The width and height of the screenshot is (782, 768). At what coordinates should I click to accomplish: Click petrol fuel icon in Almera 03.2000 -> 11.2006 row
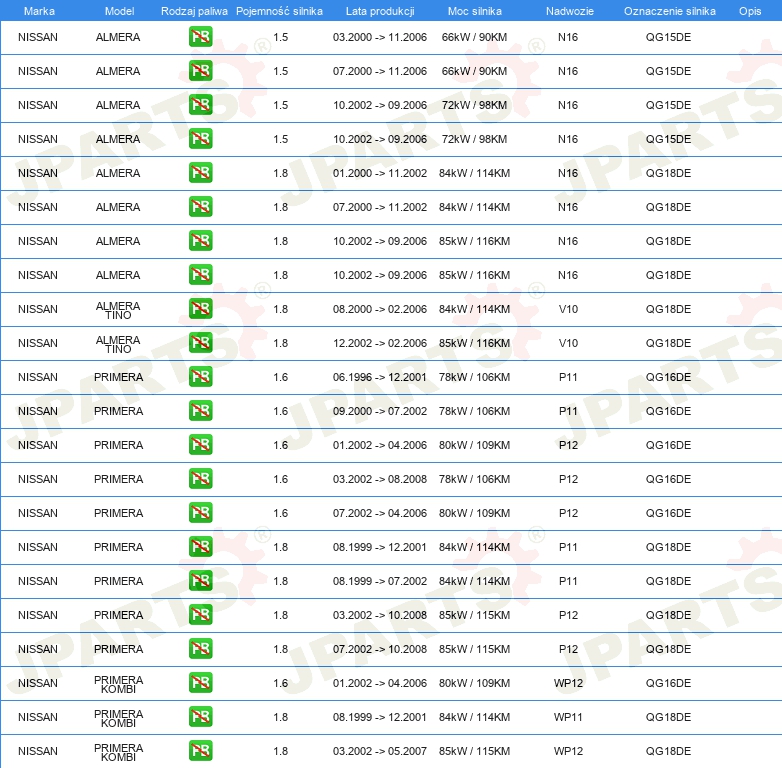point(200,37)
